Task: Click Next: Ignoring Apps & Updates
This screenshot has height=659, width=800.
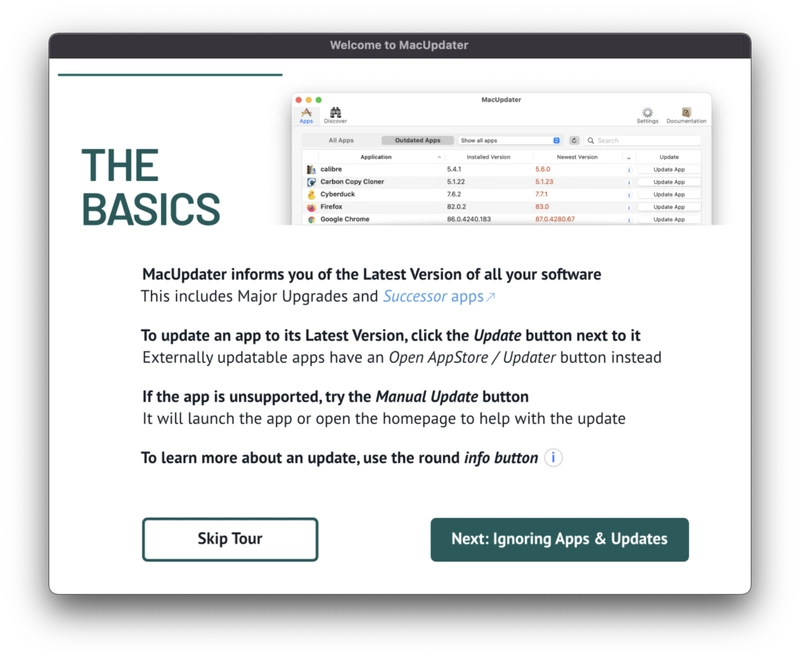Action: pos(559,538)
